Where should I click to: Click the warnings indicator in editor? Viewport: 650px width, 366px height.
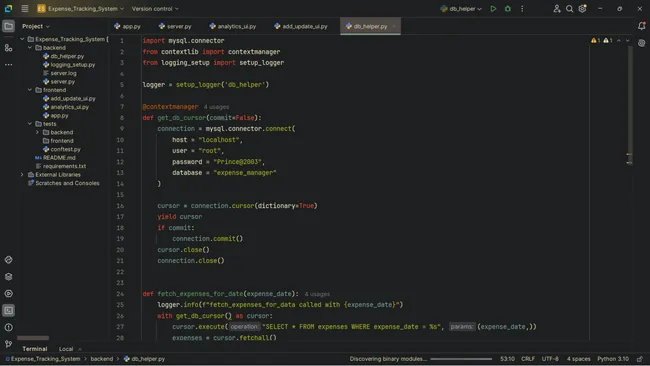pos(601,41)
